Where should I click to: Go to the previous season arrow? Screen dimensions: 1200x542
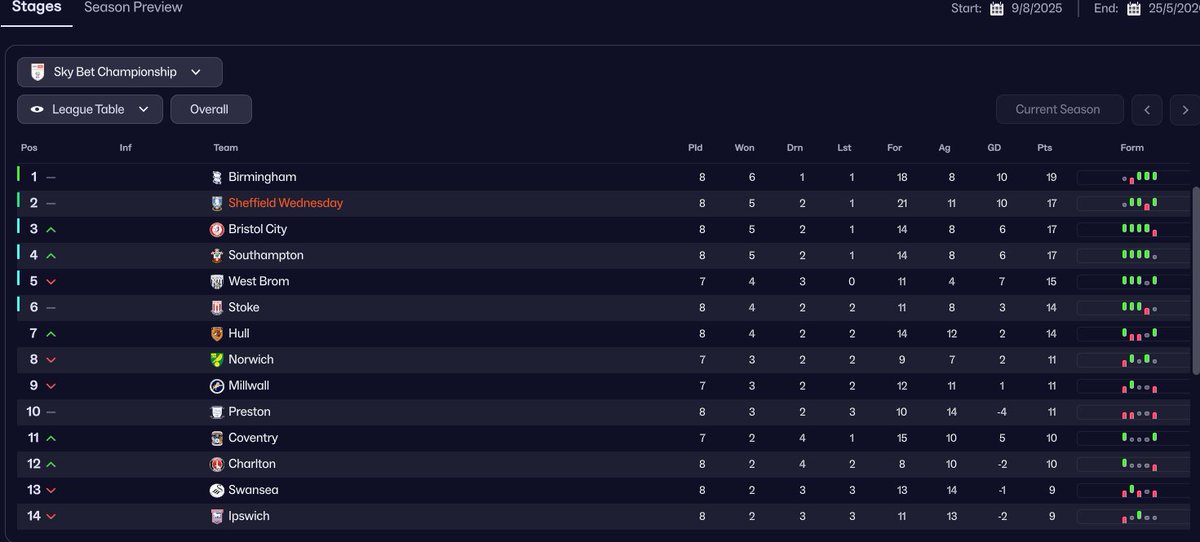pyautogui.click(x=1147, y=110)
